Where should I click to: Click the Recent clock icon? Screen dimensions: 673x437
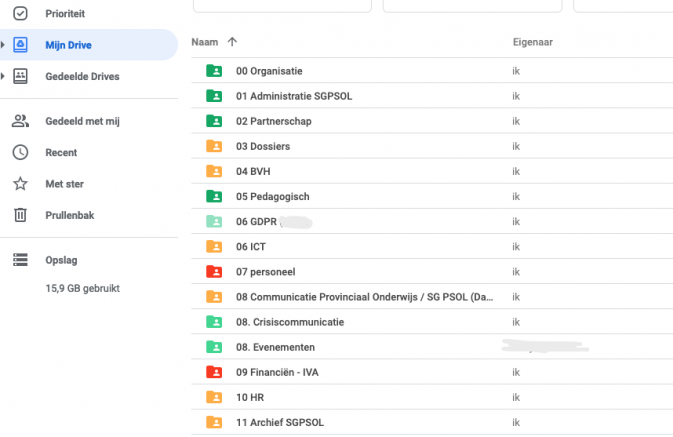point(20,152)
